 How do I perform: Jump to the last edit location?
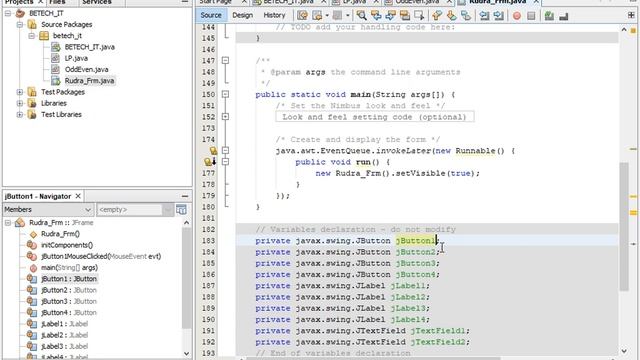302,16
